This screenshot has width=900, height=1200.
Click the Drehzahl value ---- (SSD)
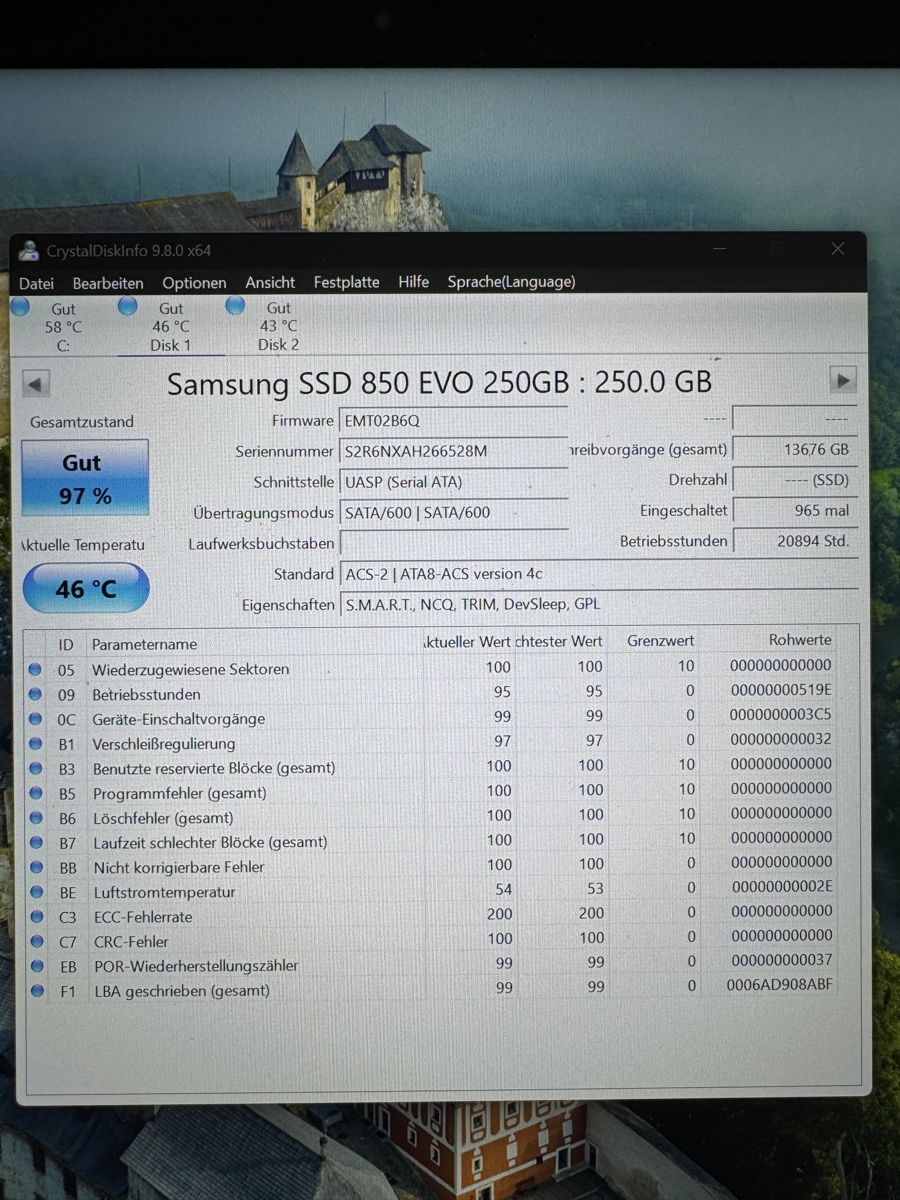pyautogui.click(x=795, y=480)
